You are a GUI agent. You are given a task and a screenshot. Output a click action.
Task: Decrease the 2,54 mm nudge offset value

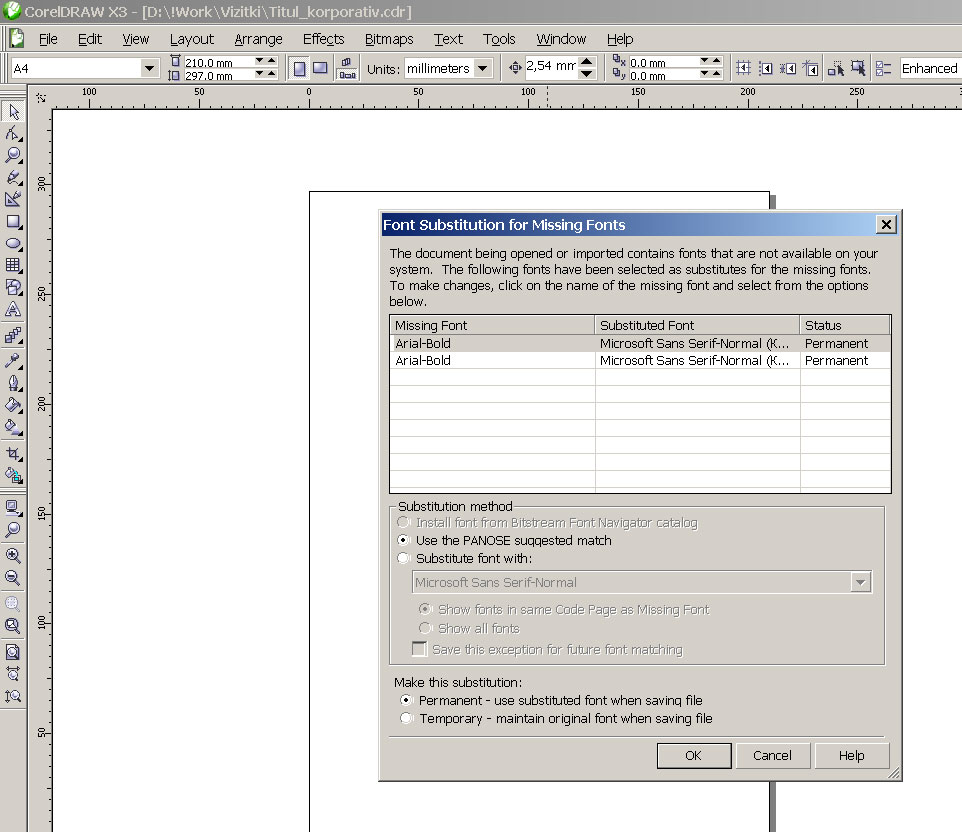tap(587, 74)
